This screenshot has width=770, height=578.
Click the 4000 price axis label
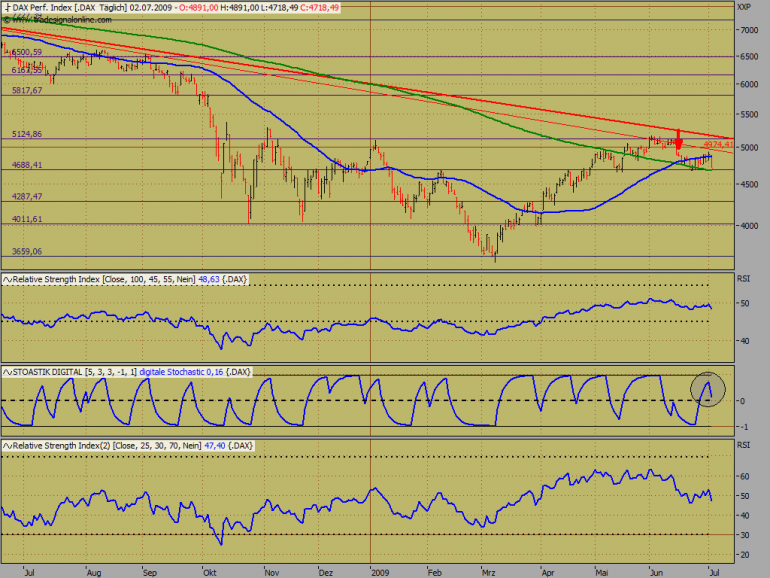point(749,226)
